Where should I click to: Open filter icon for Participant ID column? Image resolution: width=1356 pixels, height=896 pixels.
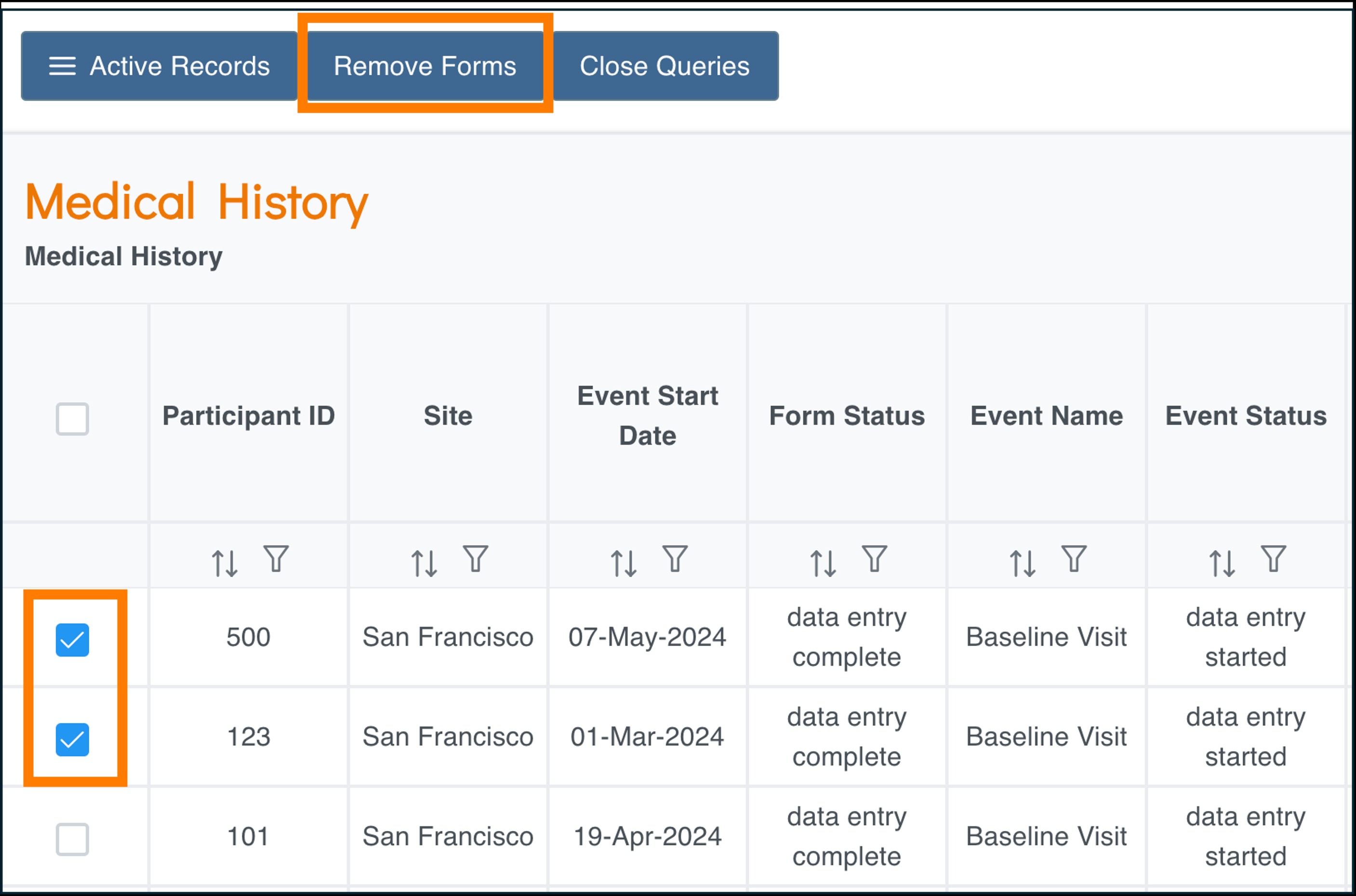click(x=276, y=559)
